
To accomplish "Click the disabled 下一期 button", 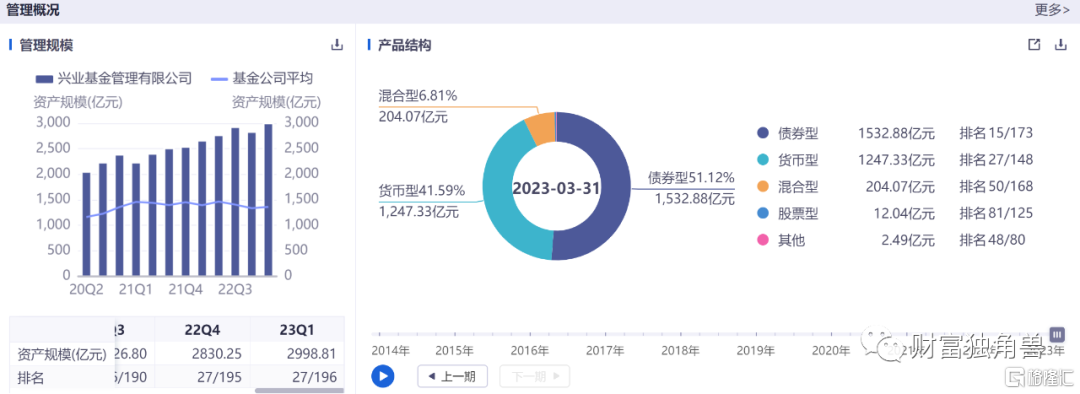I will coord(534,376).
